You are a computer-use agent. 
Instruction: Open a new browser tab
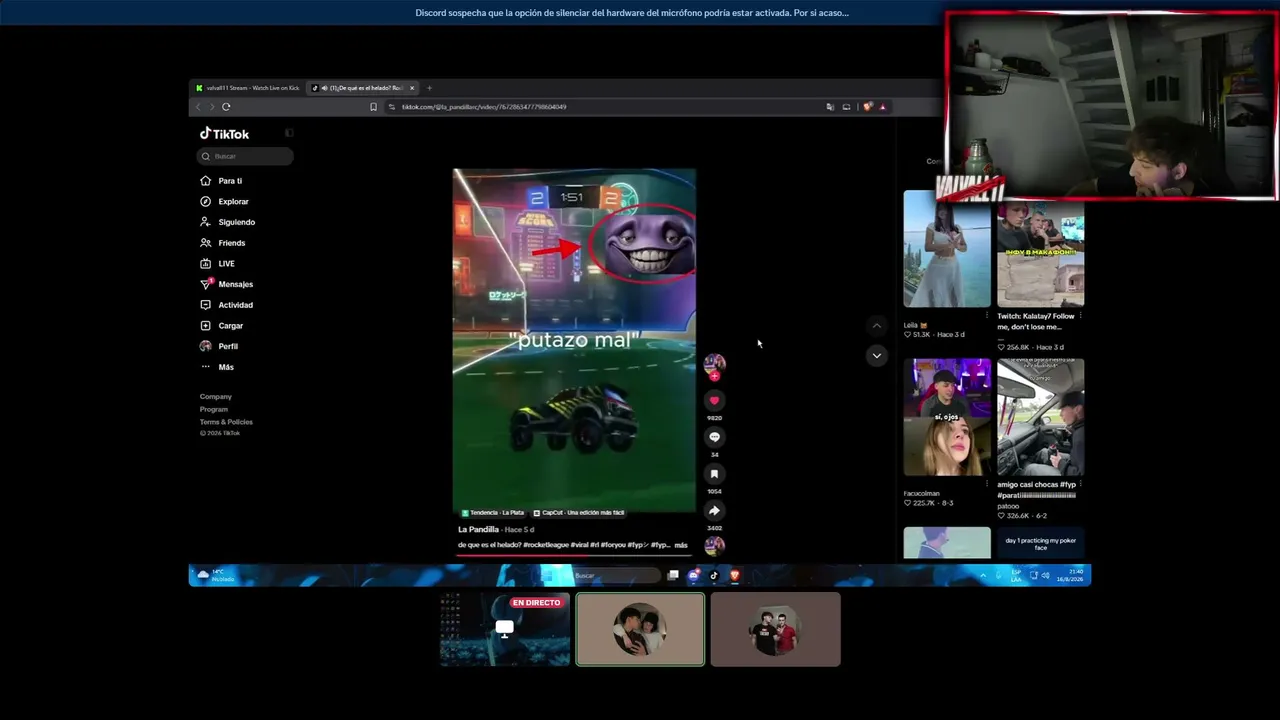(429, 88)
